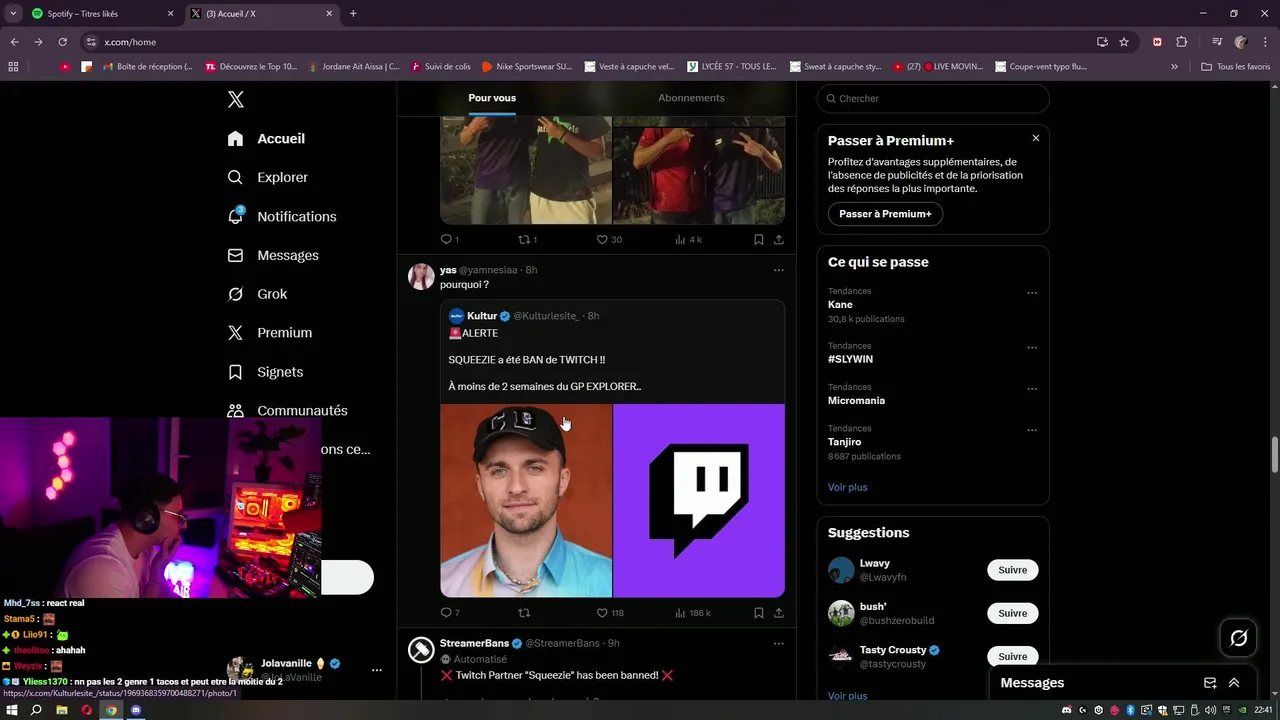1280x720 pixels.
Task: Open the Micromania trending topic
Action: 856,401
